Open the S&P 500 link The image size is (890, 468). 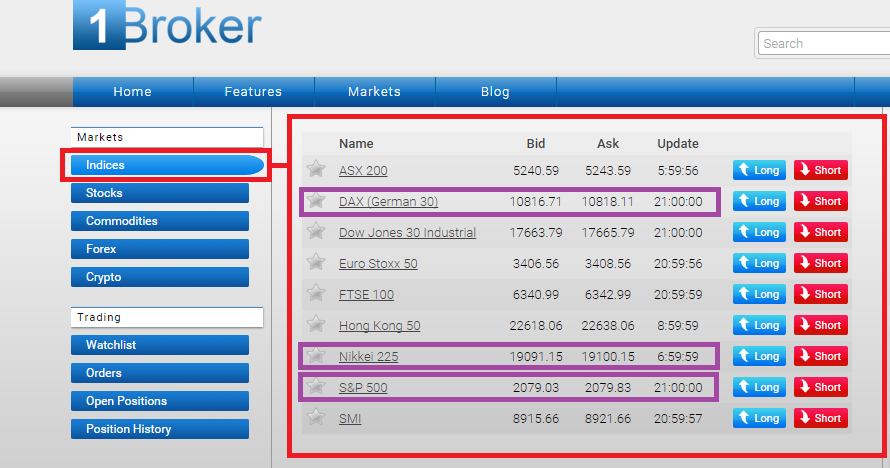point(363,388)
